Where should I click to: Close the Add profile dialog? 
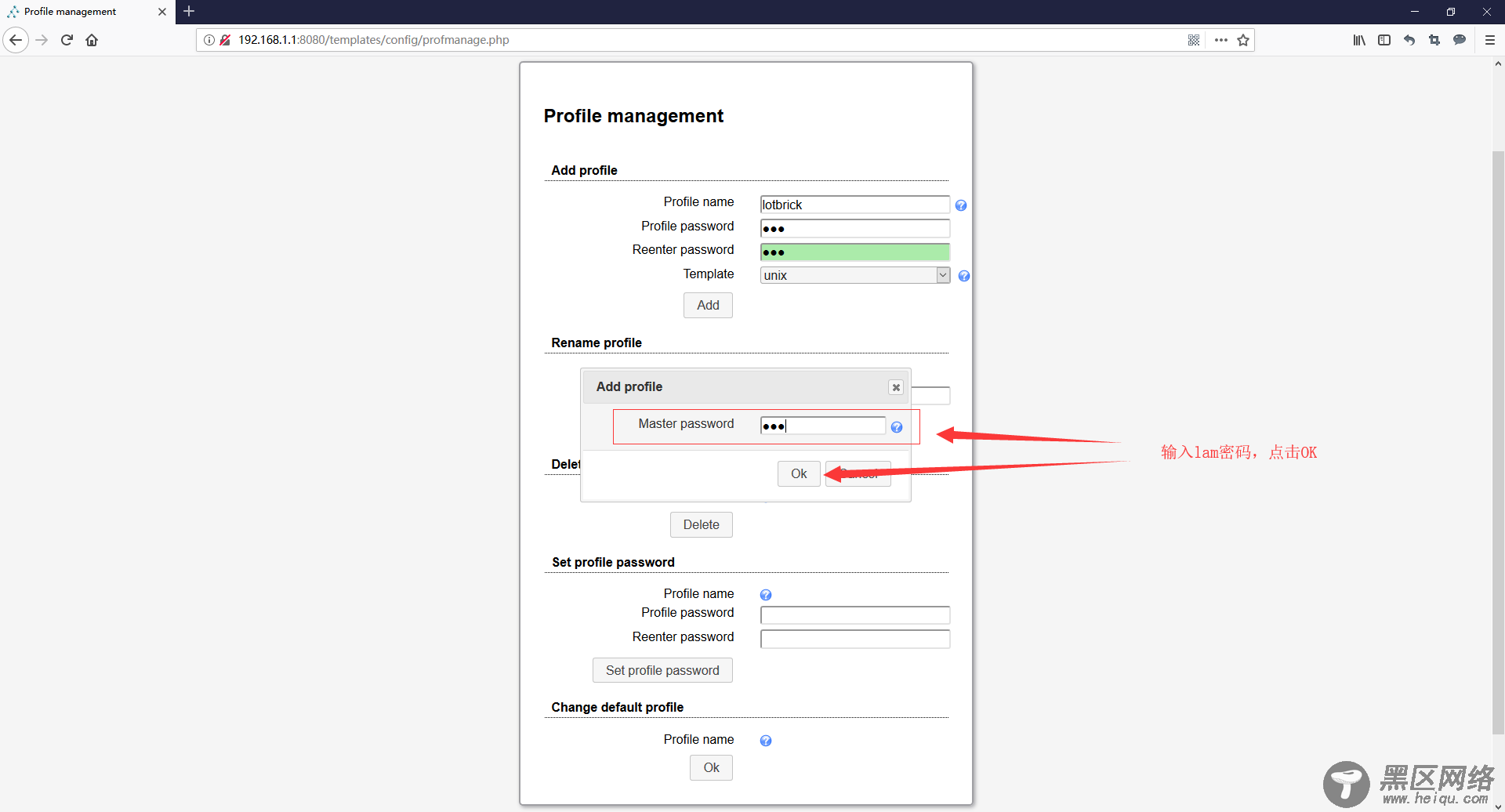[x=896, y=387]
